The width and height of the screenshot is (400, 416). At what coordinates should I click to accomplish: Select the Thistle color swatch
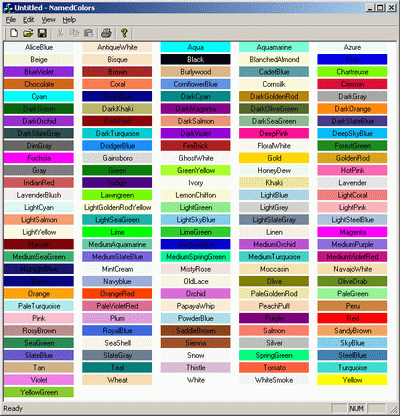196,368
